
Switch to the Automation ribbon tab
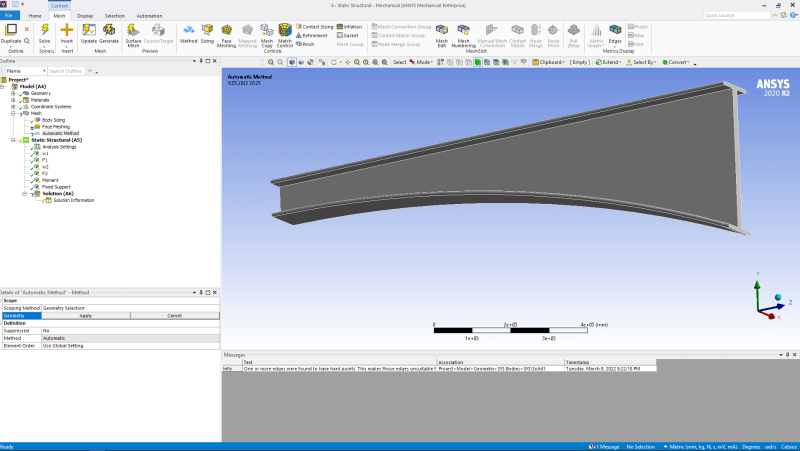tap(149, 16)
